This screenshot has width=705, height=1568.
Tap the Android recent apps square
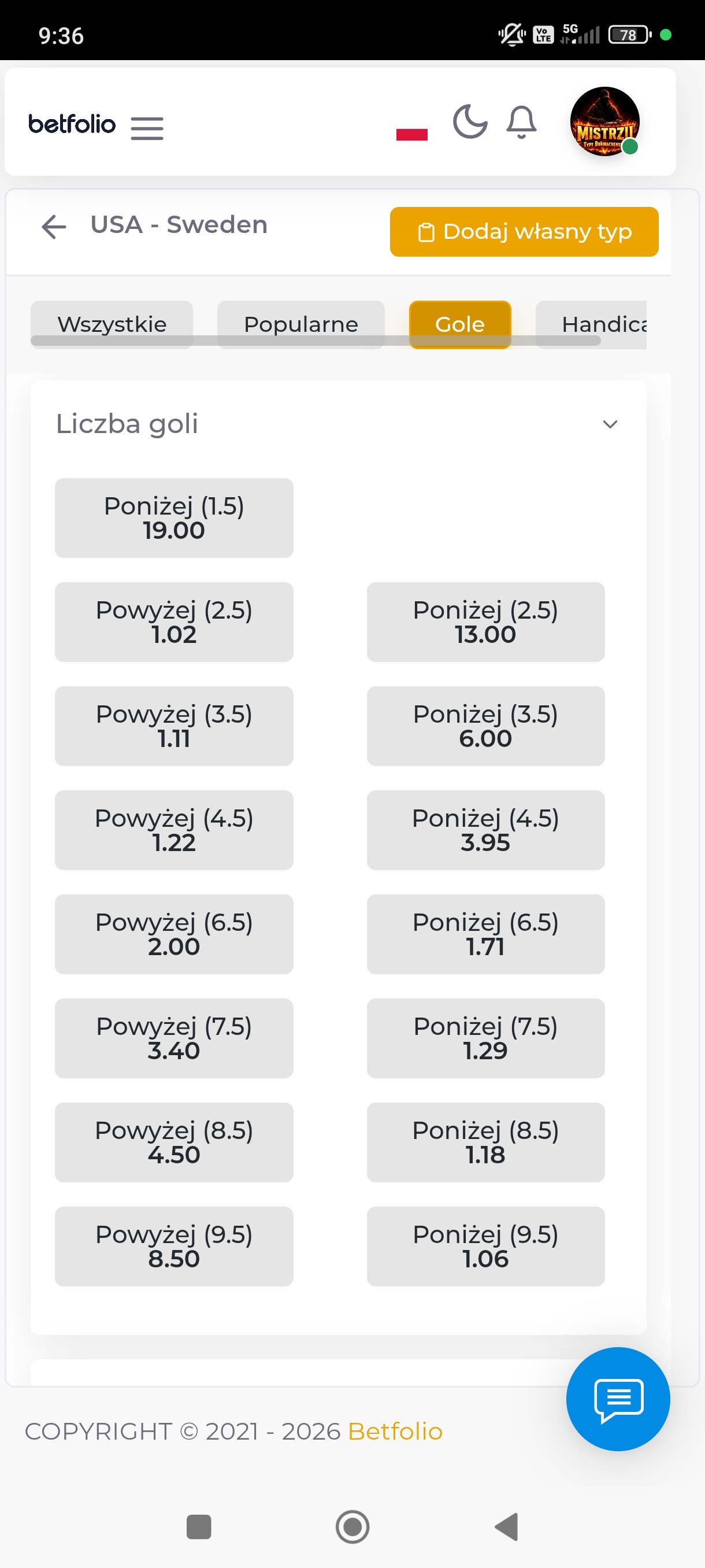[x=198, y=1526]
